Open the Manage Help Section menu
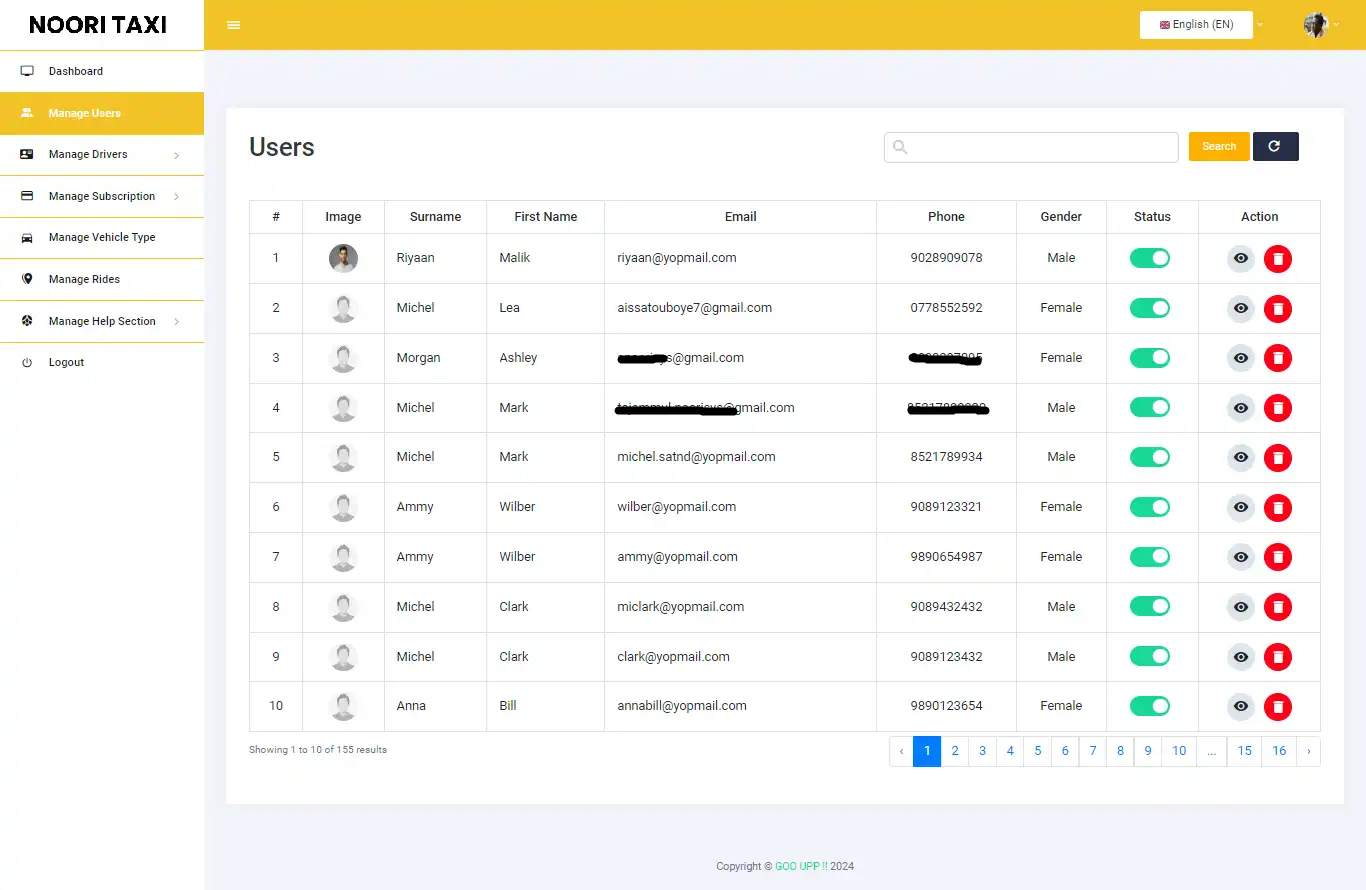Image resolution: width=1366 pixels, height=890 pixels. tap(102, 321)
